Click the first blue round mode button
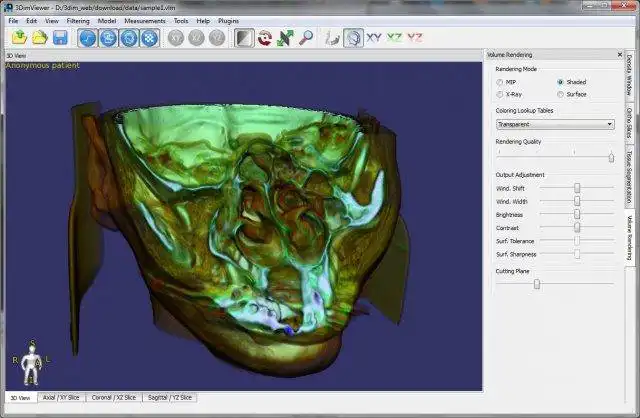 tap(87, 38)
